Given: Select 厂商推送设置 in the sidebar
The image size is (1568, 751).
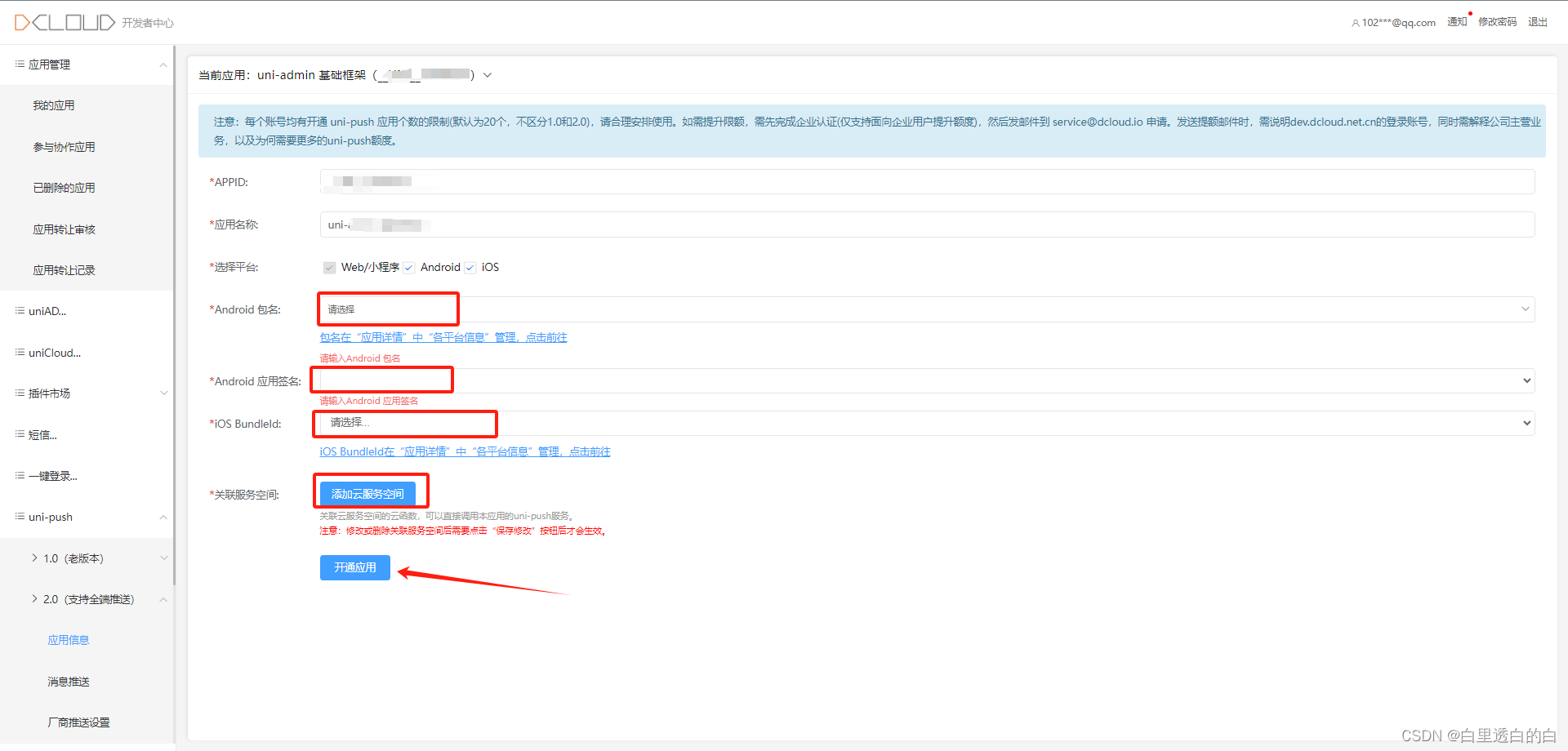Looking at the screenshot, I should click(x=78, y=722).
